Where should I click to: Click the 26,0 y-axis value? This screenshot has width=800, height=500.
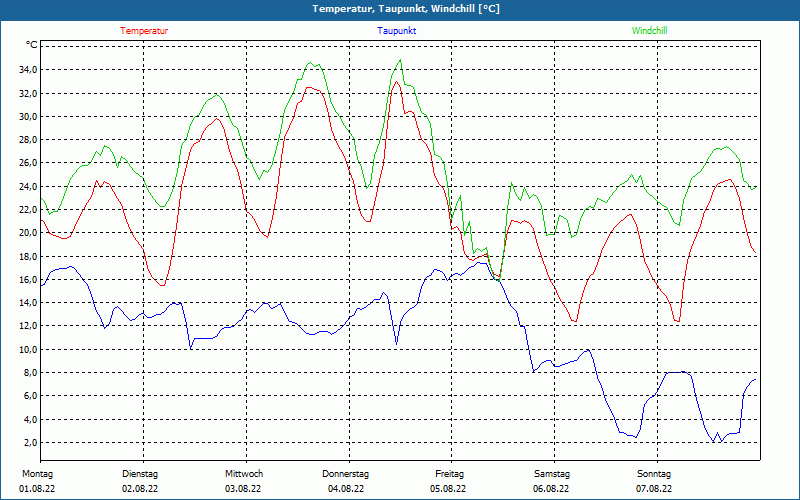[x=28, y=163]
